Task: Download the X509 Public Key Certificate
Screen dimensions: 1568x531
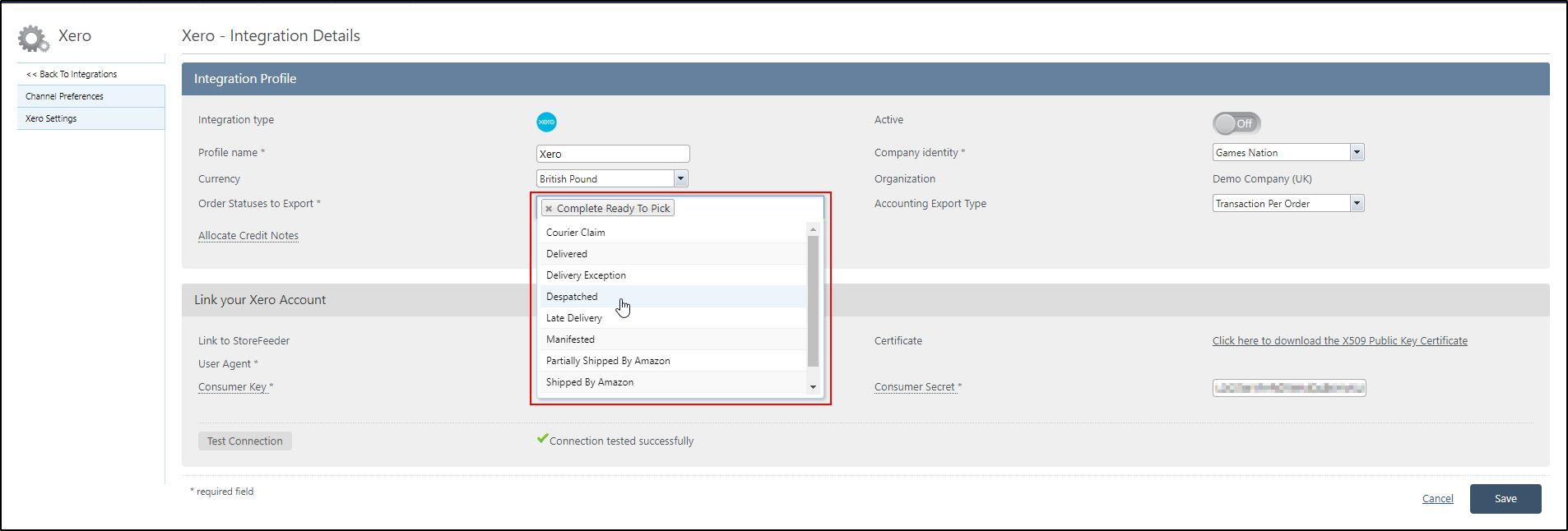Action: click(1339, 341)
